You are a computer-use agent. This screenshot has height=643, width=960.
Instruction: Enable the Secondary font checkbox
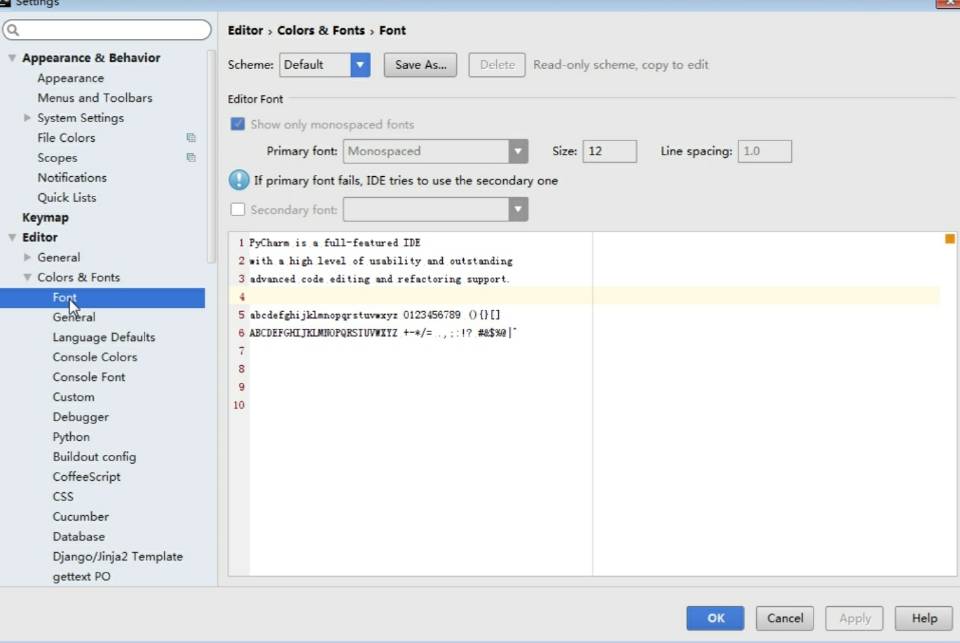coord(238,209)
